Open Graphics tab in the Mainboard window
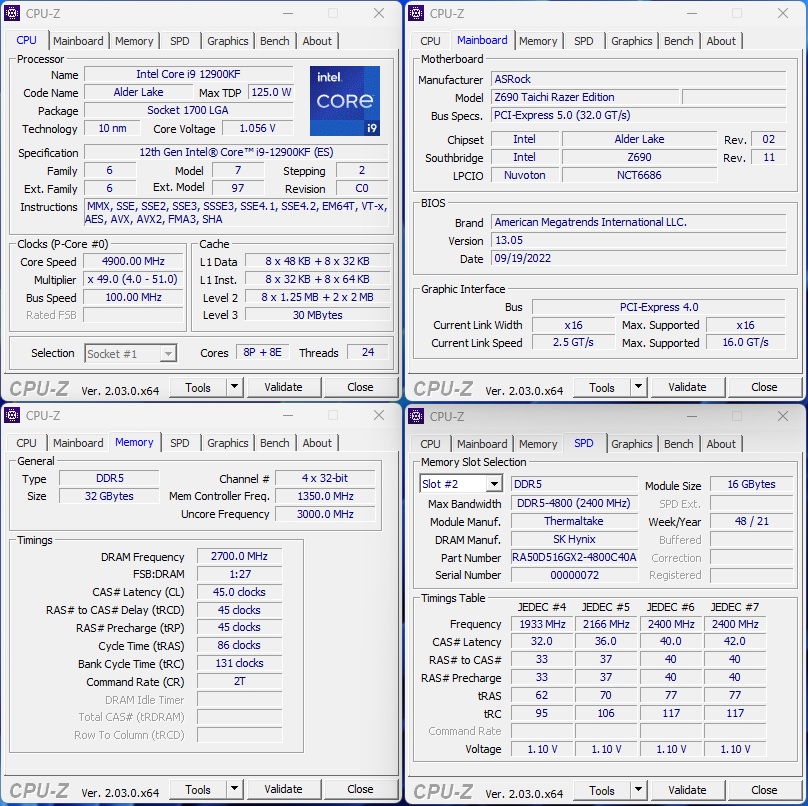Image resolution: width=808 pixels, height=806 pixels. (631, 41)
